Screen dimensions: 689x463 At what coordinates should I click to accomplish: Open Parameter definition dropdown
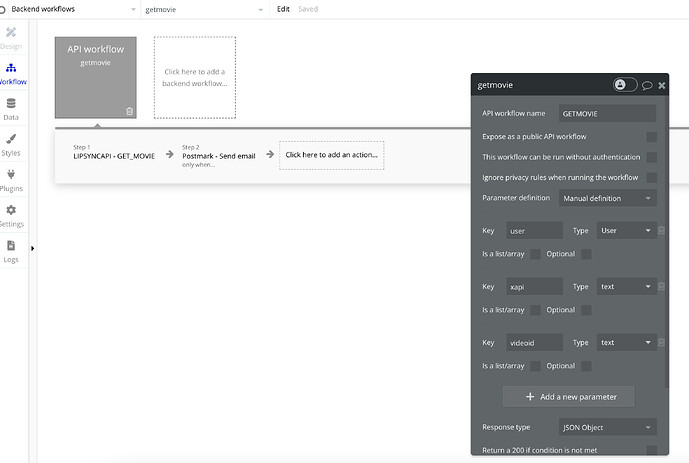pos(607,198)
